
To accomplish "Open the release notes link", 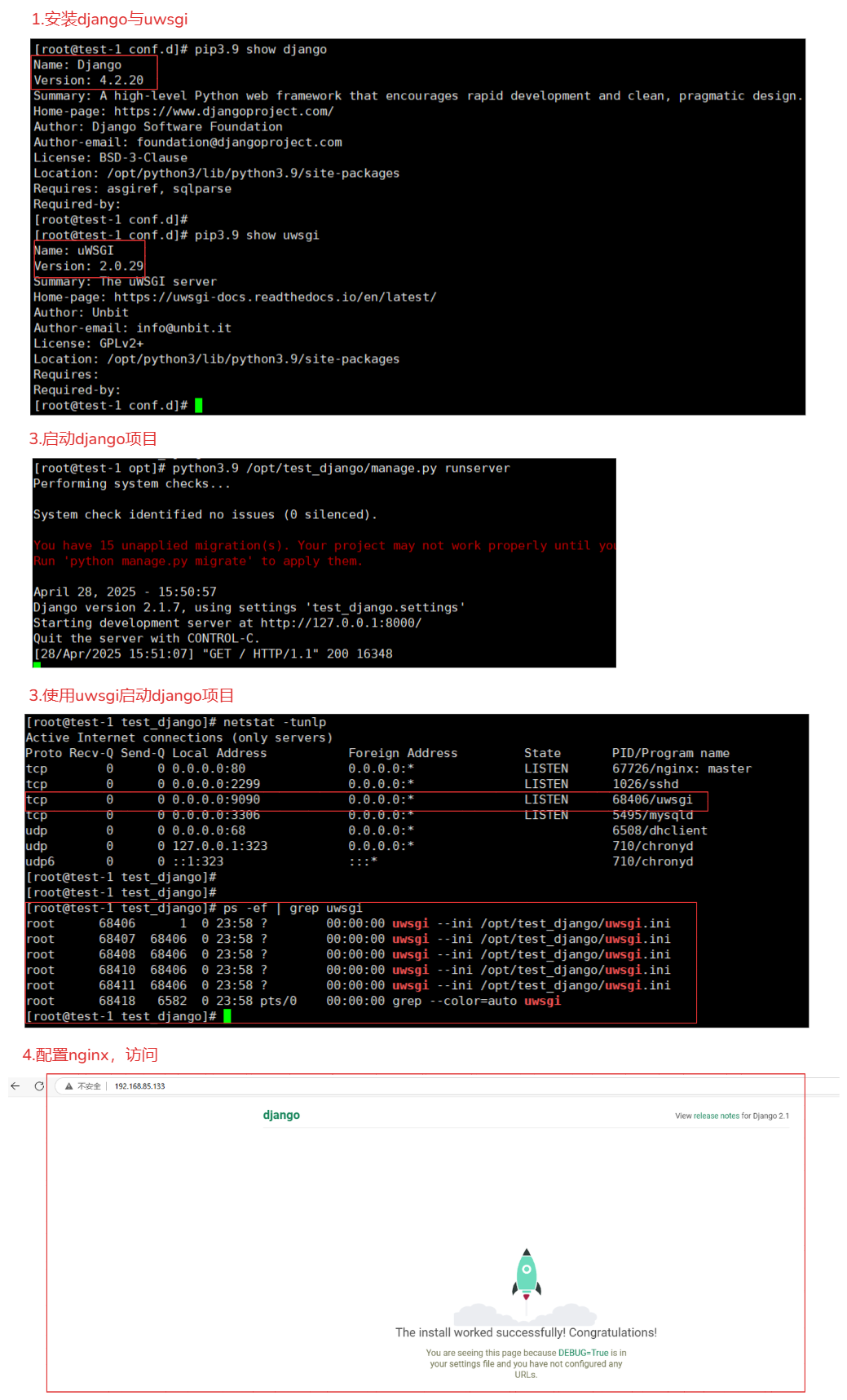I will tap(717, 1116).
